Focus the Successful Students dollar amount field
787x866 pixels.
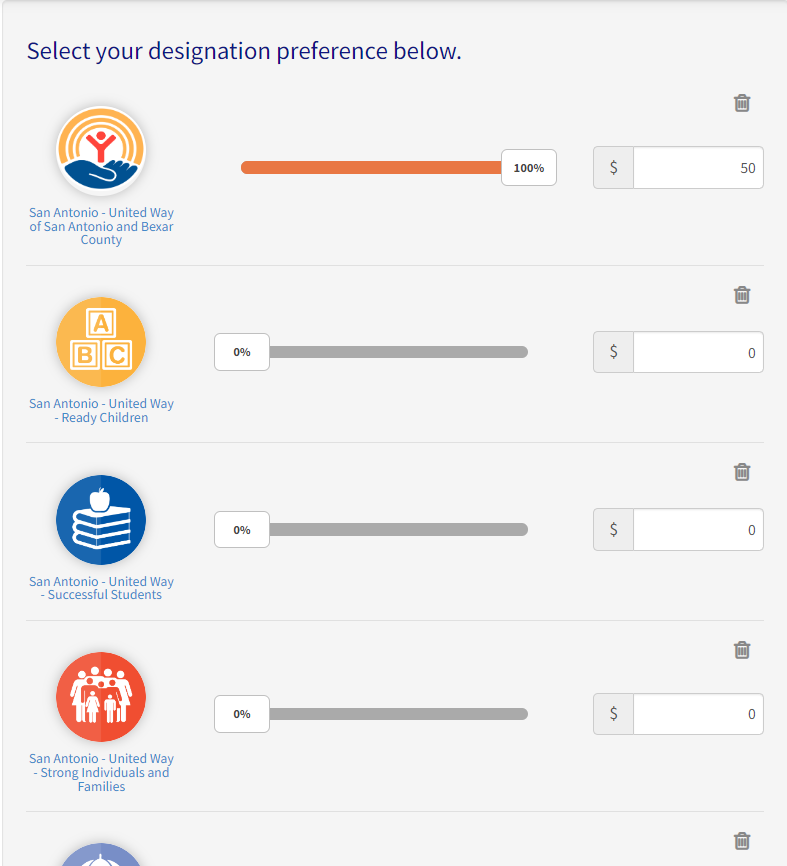tap(697, 530)
